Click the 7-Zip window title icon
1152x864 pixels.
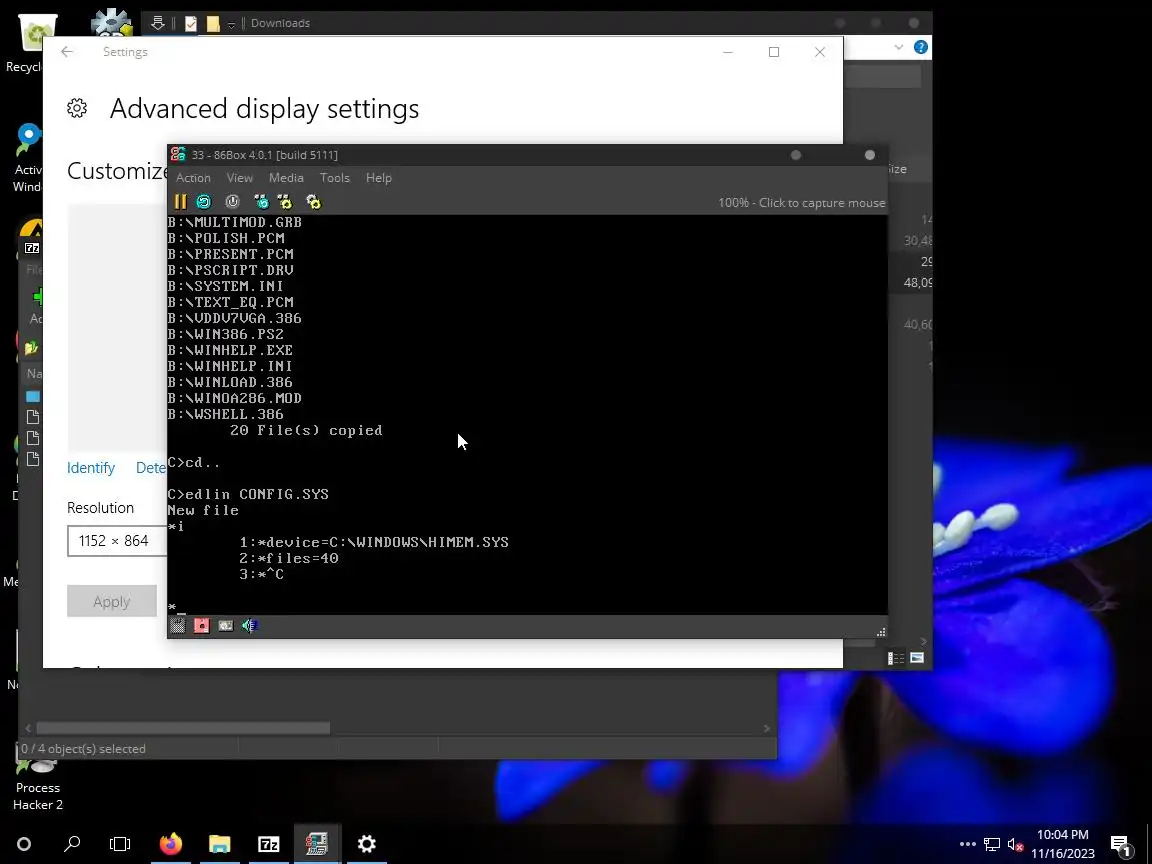coord(32,248)
